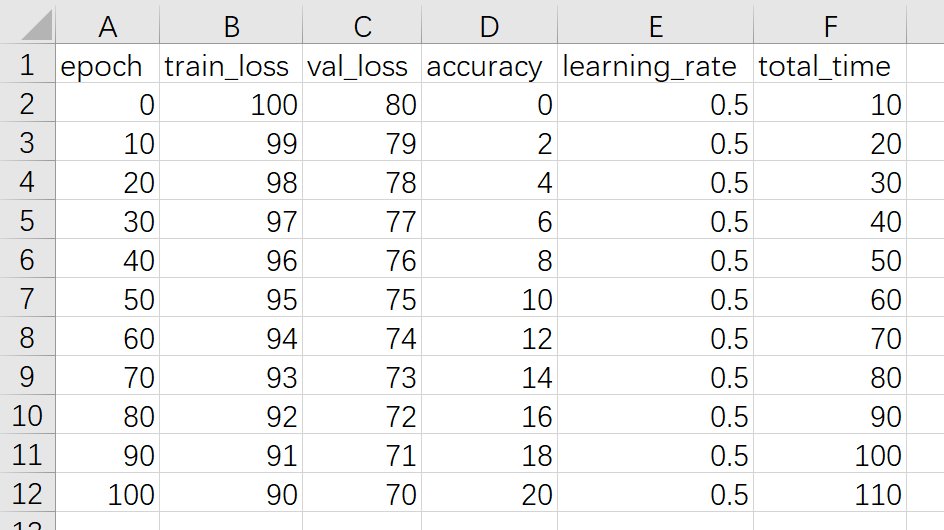Click the column E header
944x530 pixels.
[x=655, y=25]
